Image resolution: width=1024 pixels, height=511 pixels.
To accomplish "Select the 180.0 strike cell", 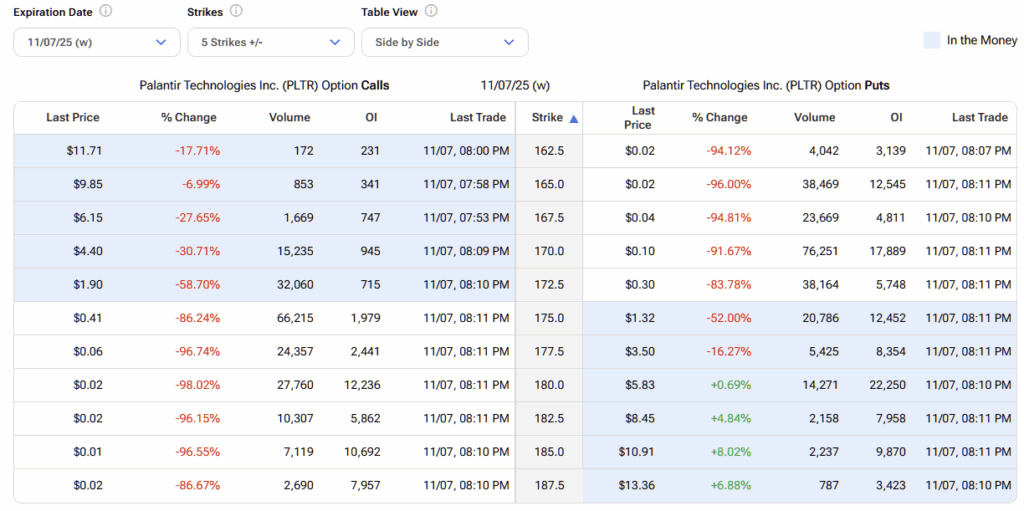I will point(548,385).
